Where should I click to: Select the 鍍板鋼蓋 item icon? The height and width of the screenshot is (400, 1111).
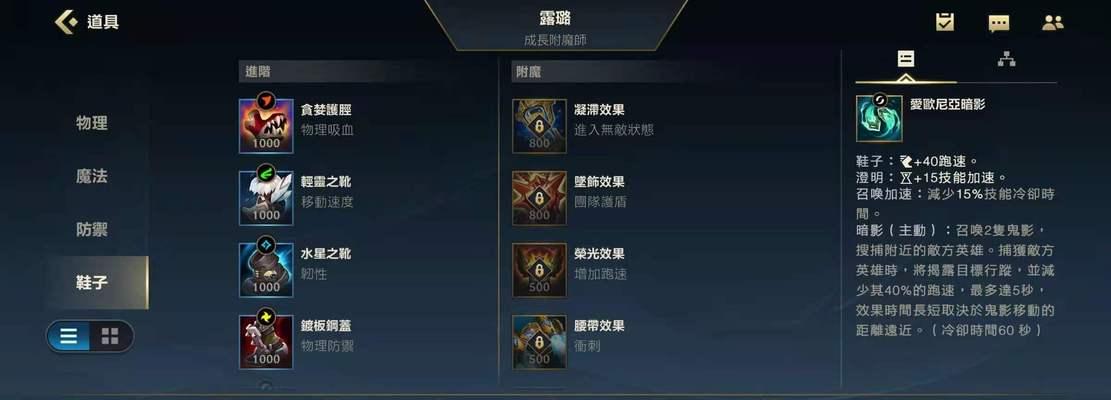(x=266, y=342)
